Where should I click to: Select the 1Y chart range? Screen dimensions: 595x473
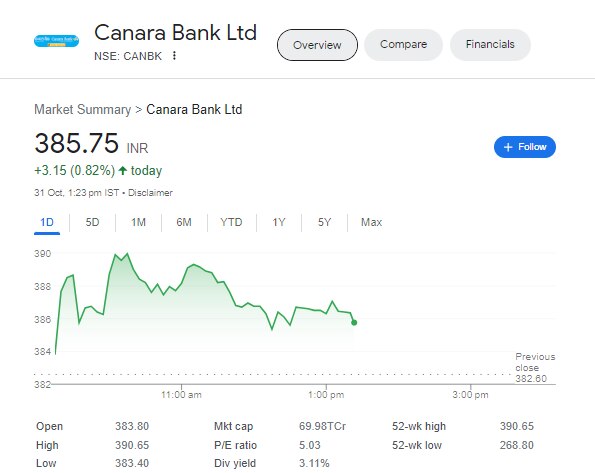coord(279,222)
